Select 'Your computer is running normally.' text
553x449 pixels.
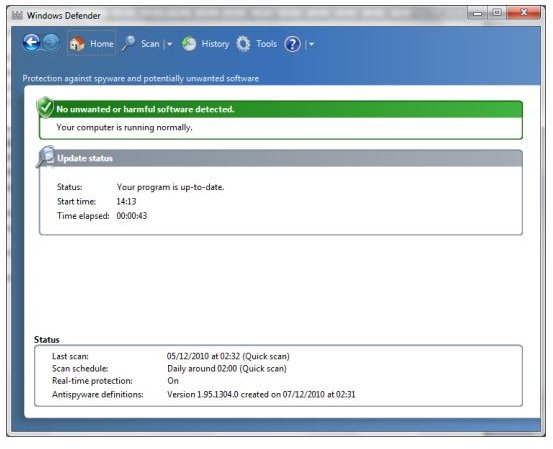(x=124, y=127)
